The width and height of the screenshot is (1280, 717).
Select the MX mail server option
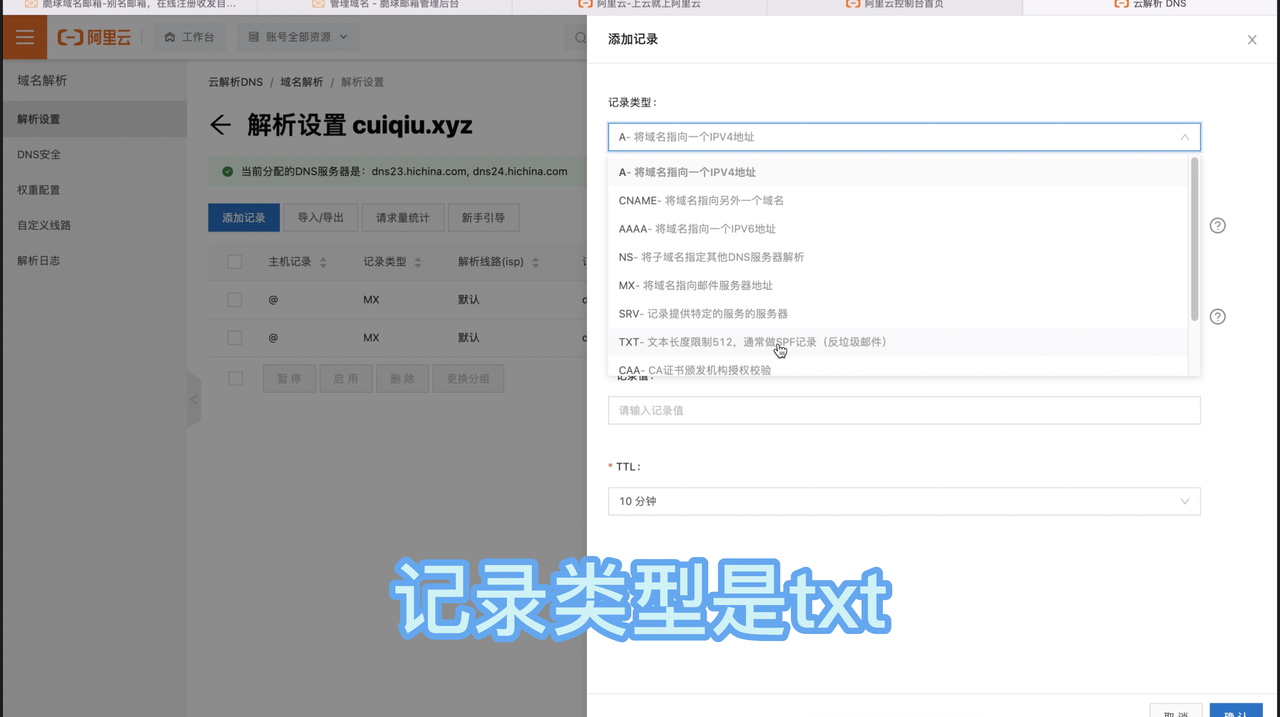tap(897, 285)
